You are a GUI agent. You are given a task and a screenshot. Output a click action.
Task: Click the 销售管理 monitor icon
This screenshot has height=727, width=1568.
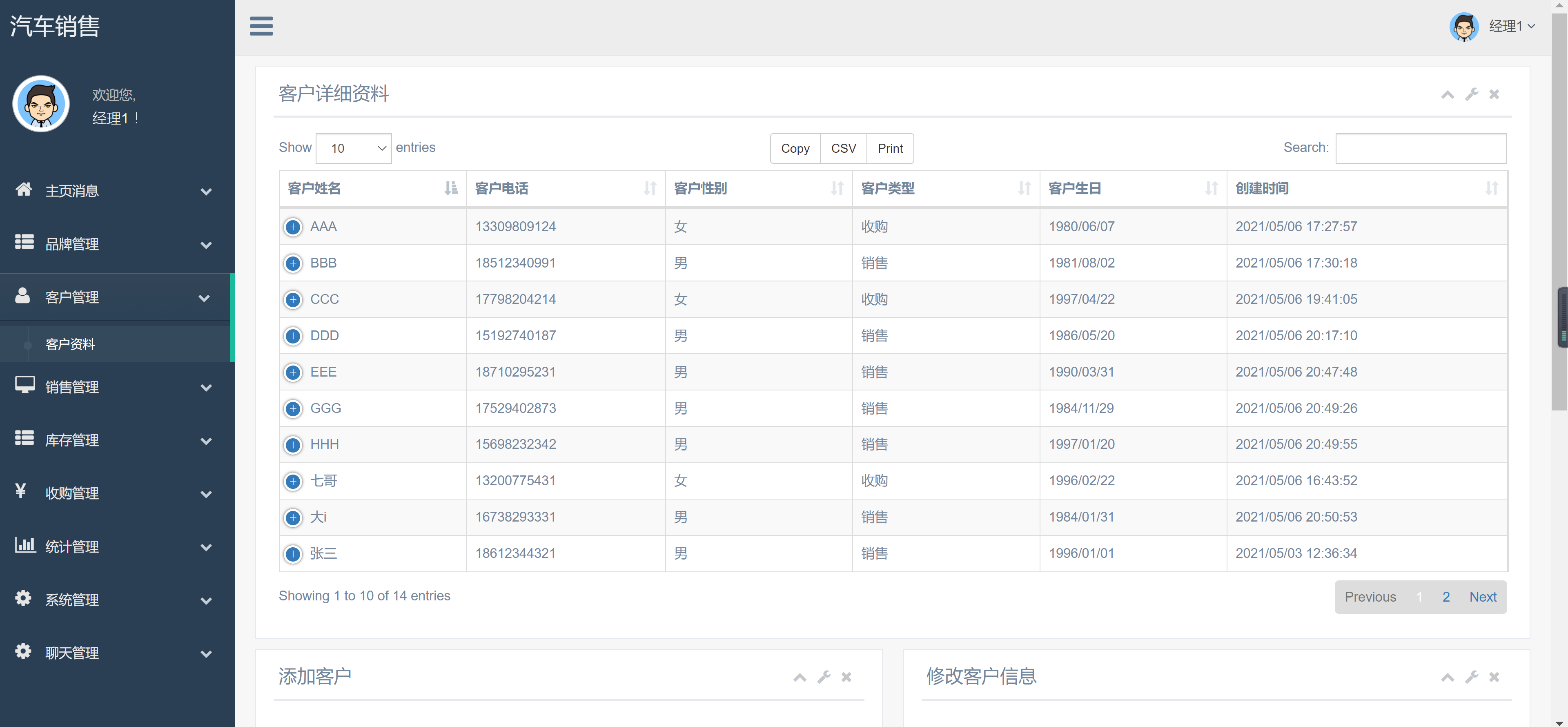[x=25, y=385]
